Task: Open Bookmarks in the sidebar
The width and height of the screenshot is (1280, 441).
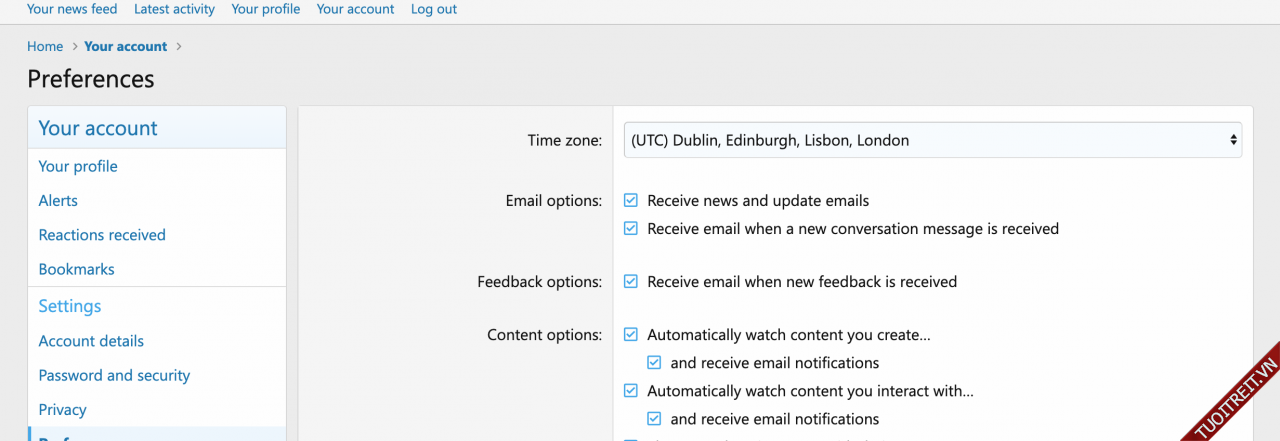Action: click(x=76, y=269)
